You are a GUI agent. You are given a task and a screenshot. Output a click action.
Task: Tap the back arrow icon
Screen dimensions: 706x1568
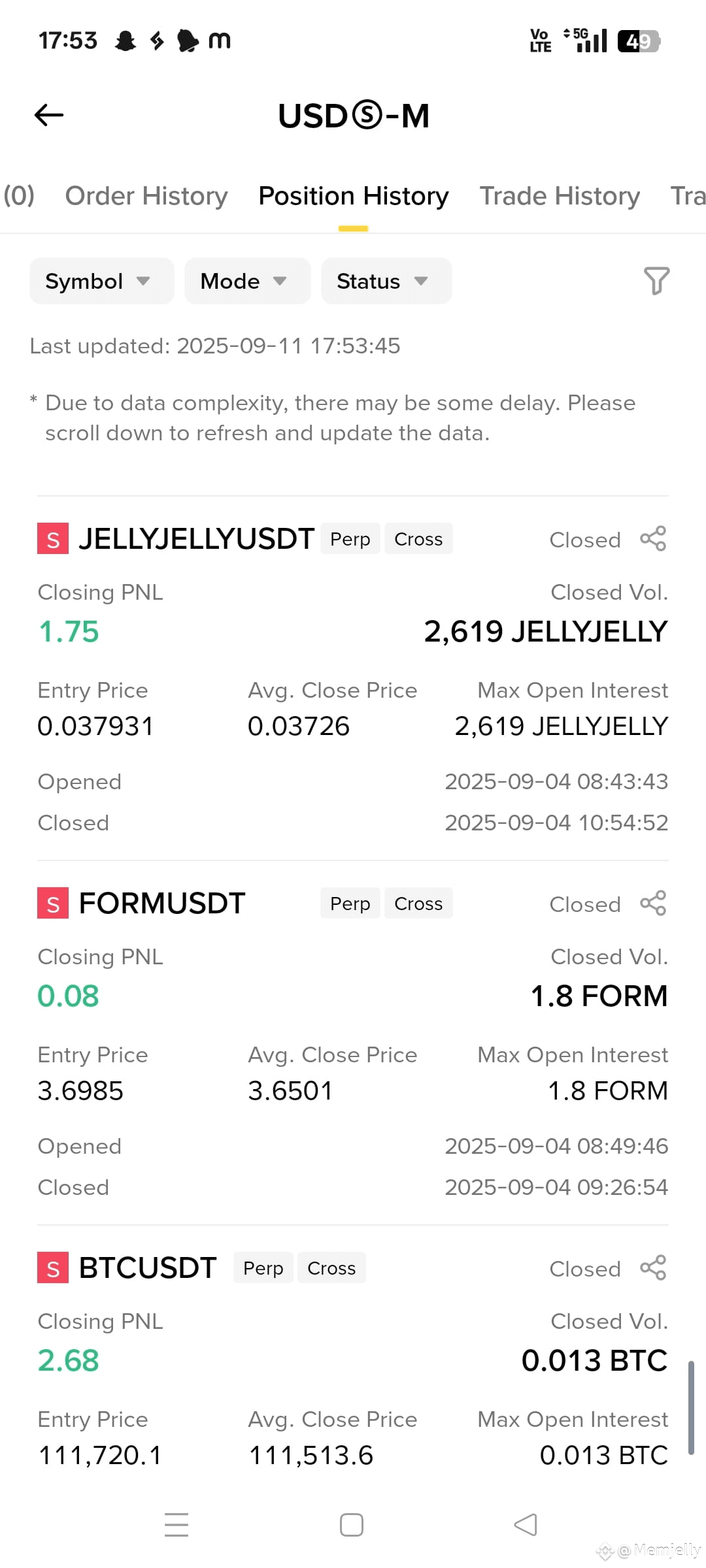pyautogui.click(x=49, y=115)
